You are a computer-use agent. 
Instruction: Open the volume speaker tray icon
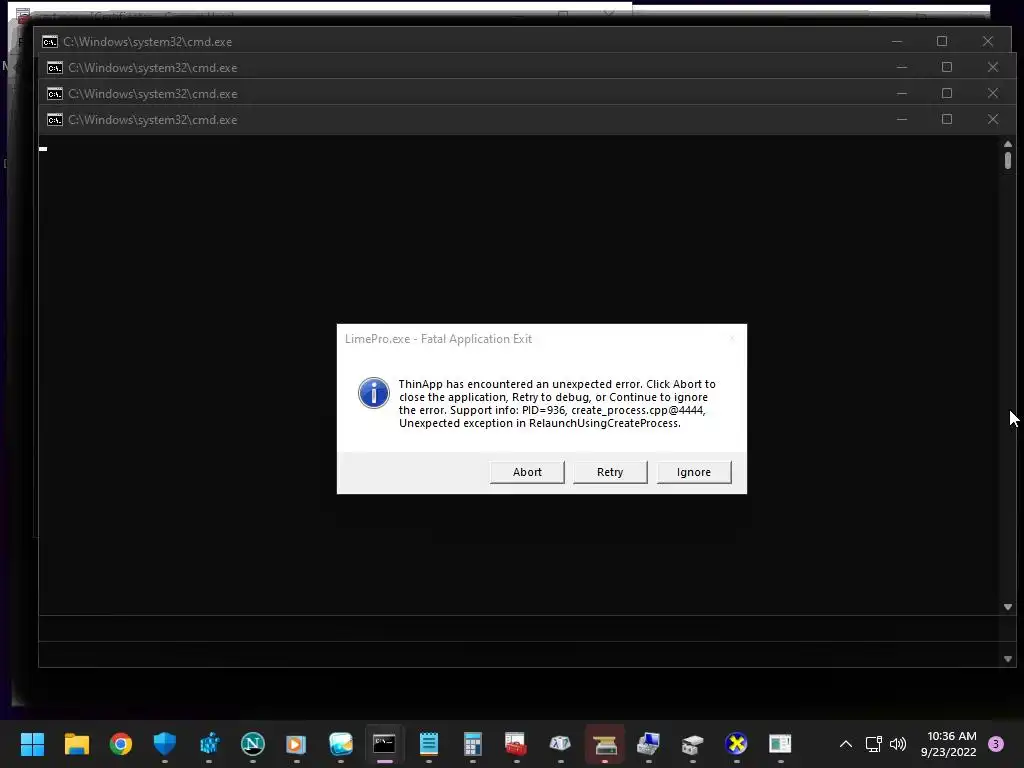(899, 744)
